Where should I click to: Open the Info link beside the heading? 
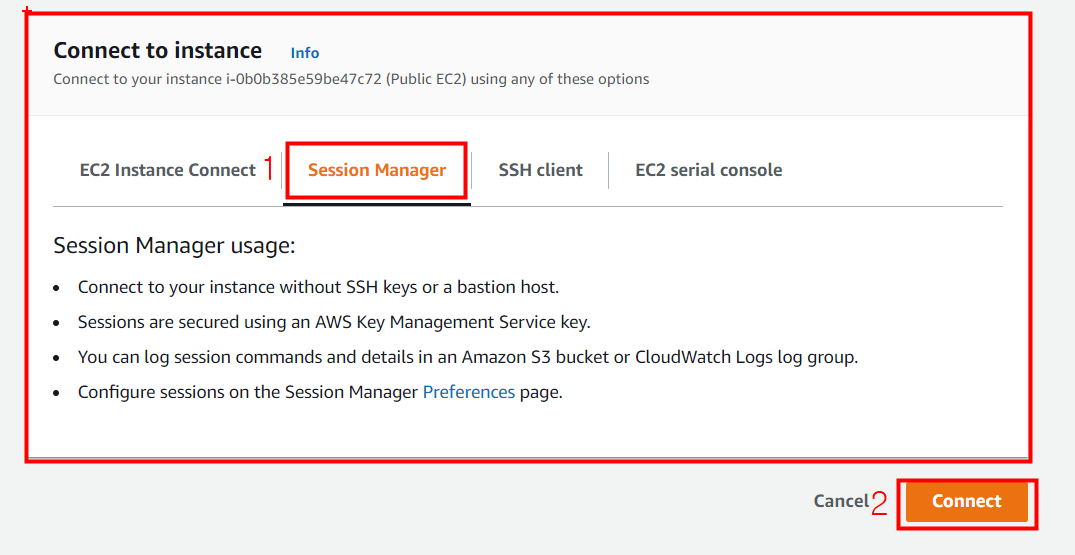tap(304, 53)
